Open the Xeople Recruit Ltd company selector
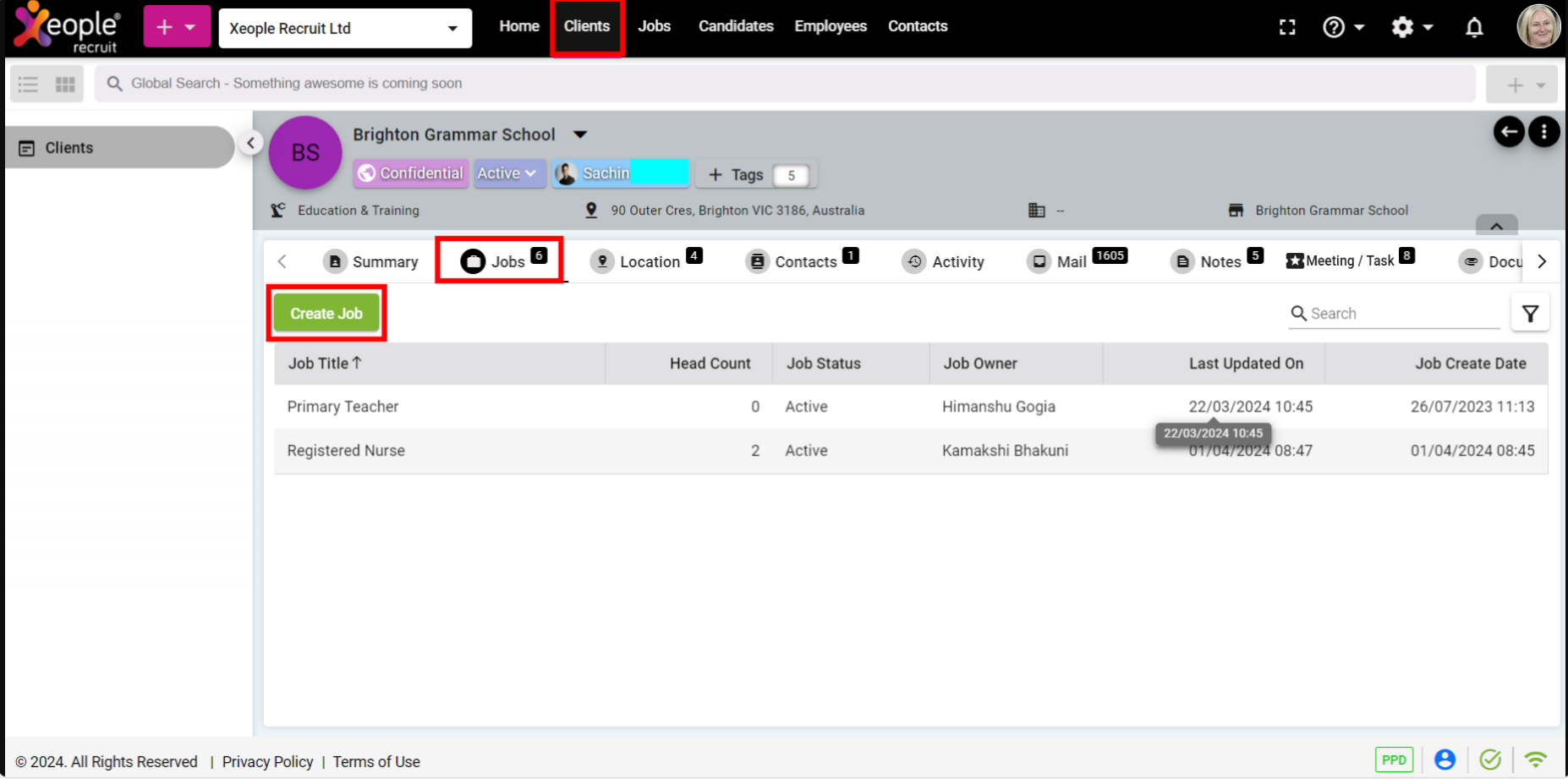Viewport: 1568px width, 779px height. [345, 29]
